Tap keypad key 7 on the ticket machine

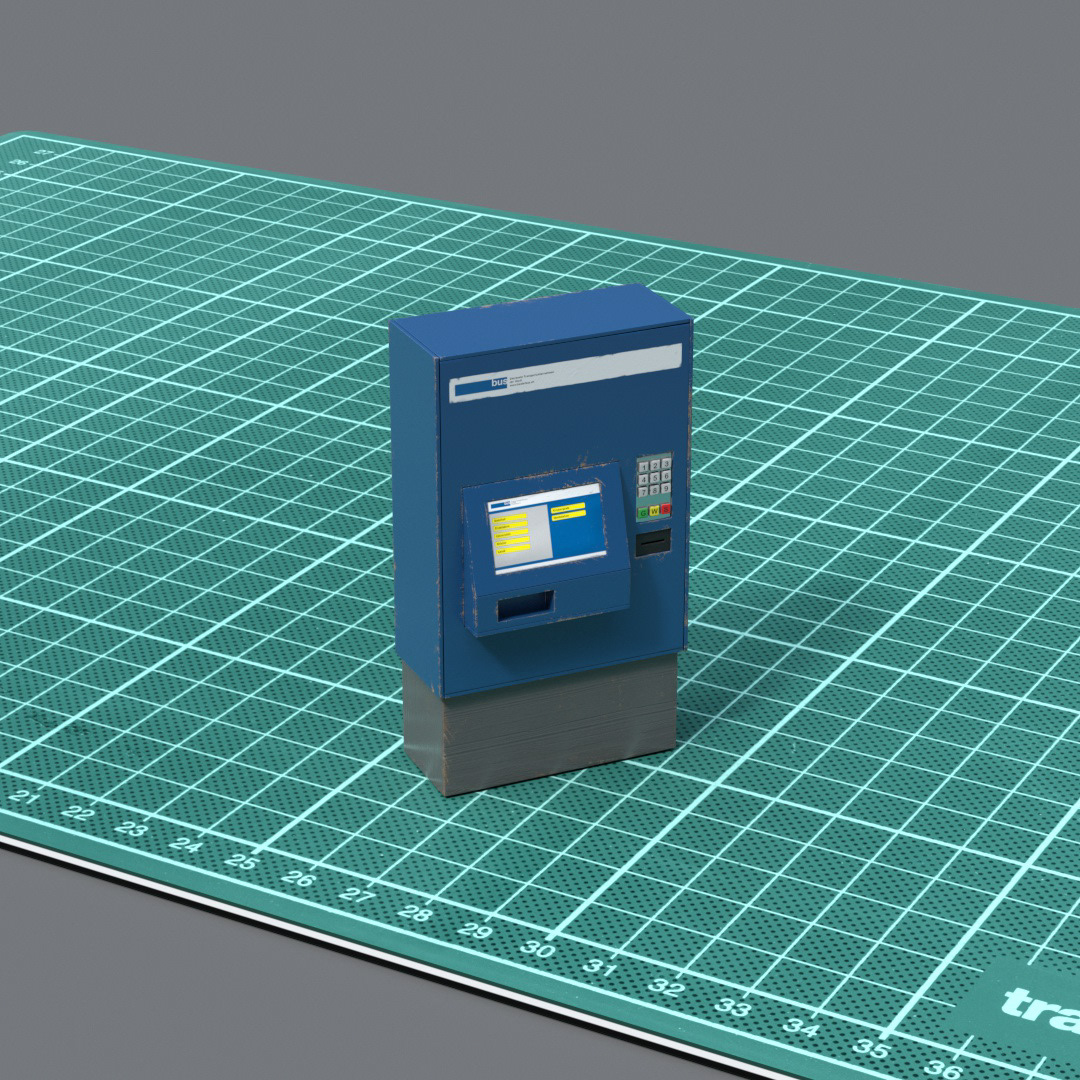pos(643,492)
